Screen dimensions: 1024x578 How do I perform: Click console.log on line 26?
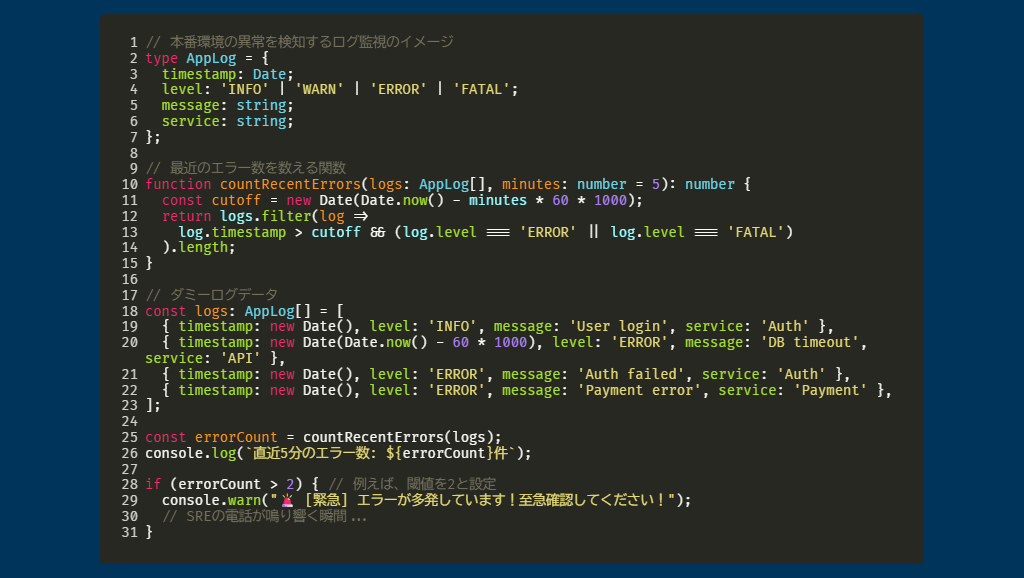pyautogui.click(x=190, y=453)
